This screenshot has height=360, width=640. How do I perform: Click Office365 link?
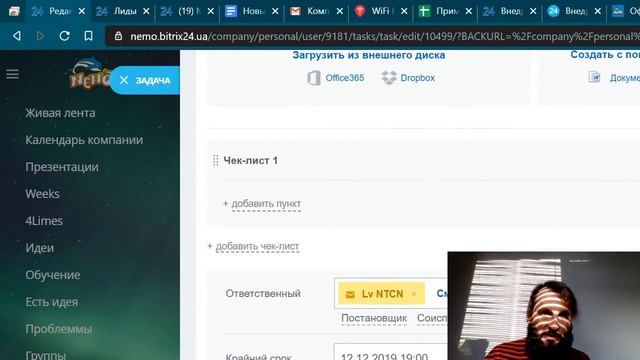coord(344,78)
